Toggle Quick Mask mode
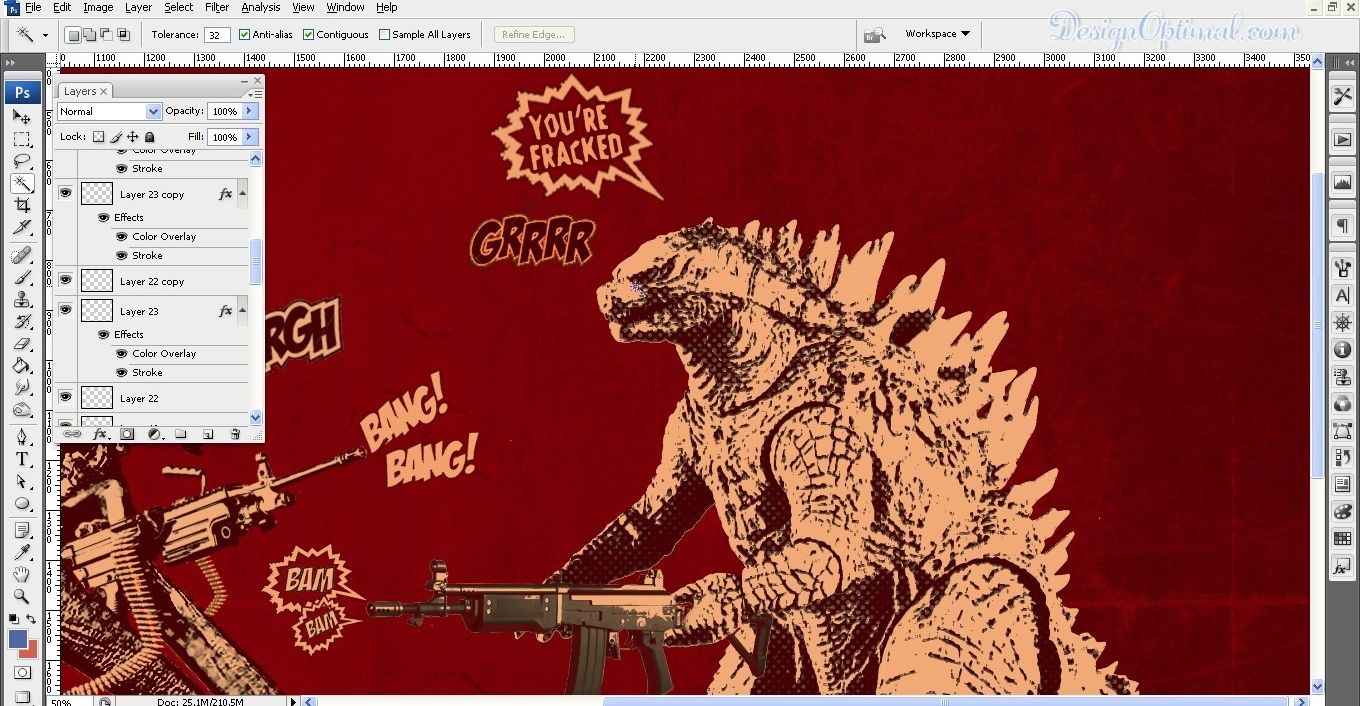The image size is (1360, 706). 22,673
